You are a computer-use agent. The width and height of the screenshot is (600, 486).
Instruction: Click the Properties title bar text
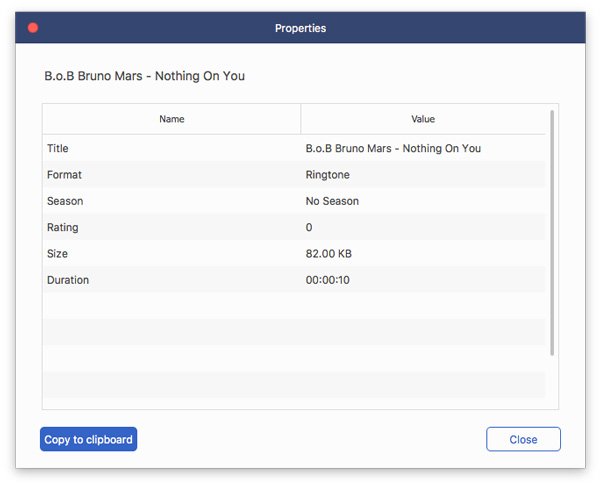click(x=300, y=28)
